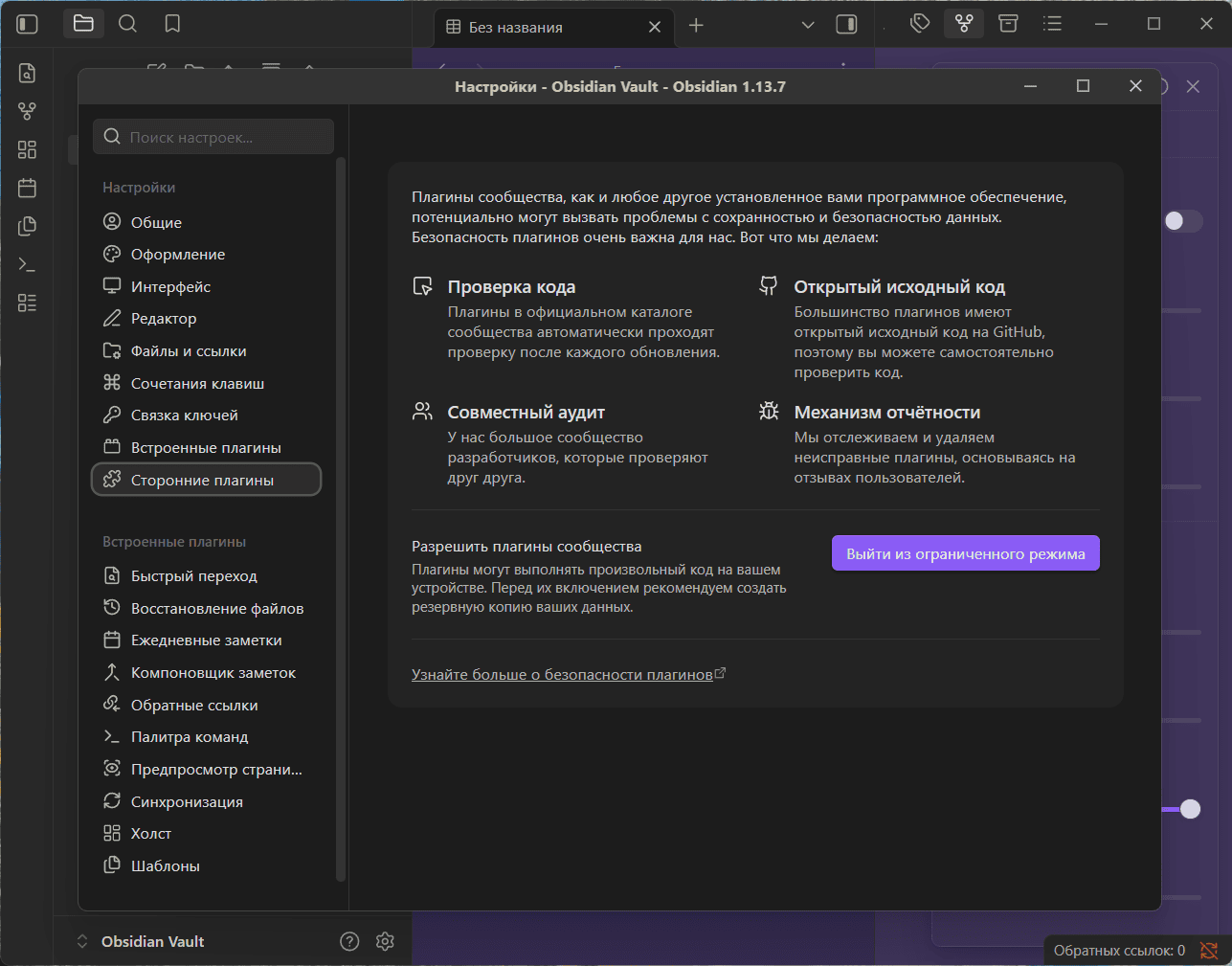Click "Выйти из ограниченного режима" button
The image size is (1232, 966).
point(965,553)
